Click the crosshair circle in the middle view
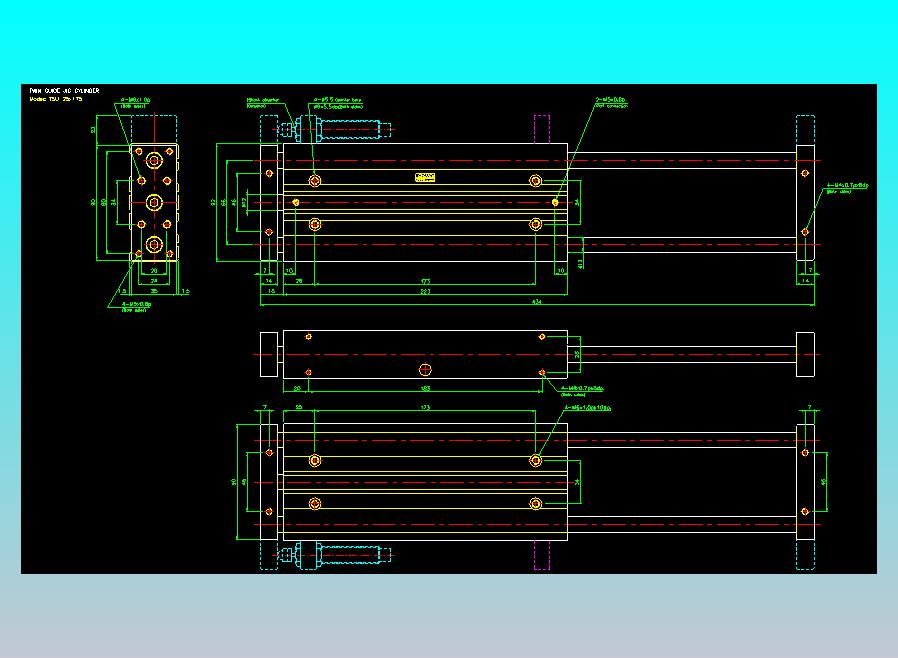Screen dimensions: 898x658 coord(425,370)
